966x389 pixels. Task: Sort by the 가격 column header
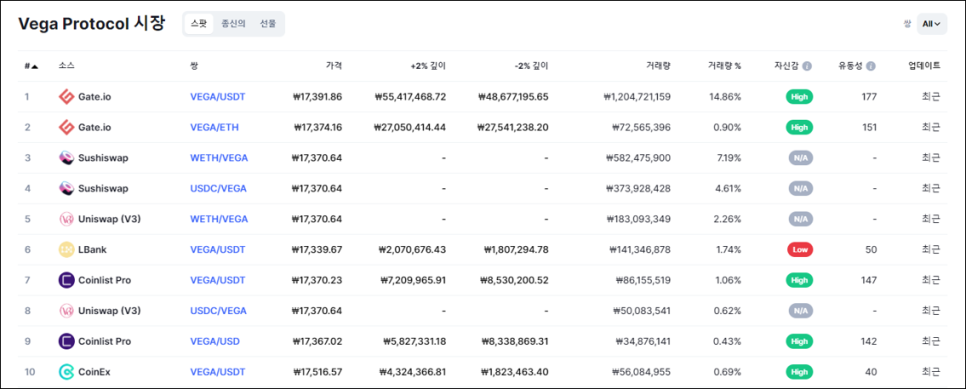click(x=334, y=66)
